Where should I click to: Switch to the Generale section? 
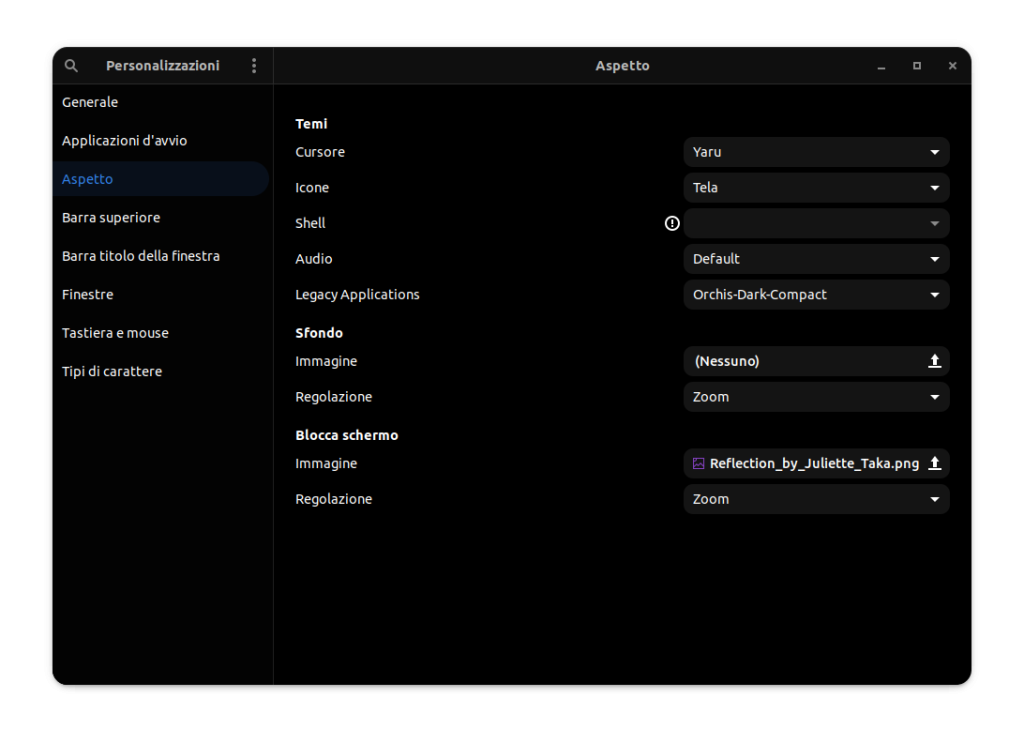tap(90, 102)
